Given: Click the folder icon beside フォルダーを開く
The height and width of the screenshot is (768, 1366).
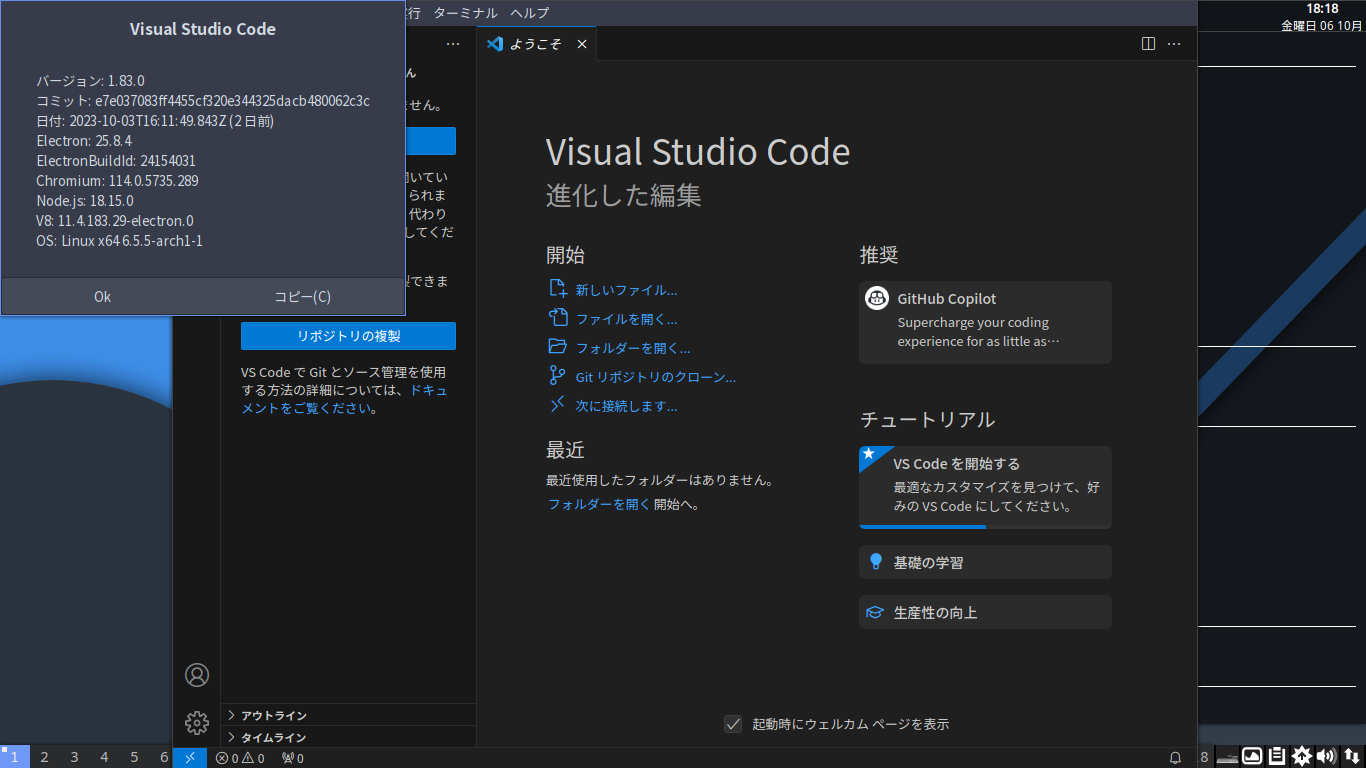Looking at the screenshot, I should pos(558,347).
